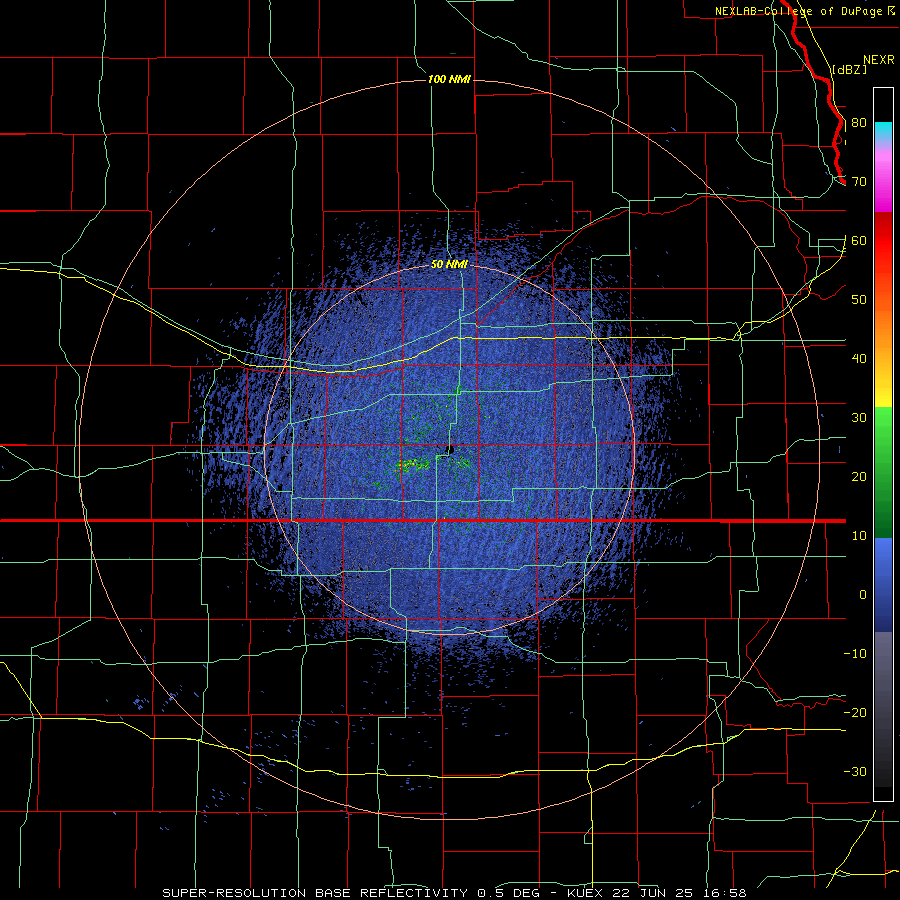Select the -10 value on the dBZ scale
Viewport: 900px width, 900px height.
point(855,654)
